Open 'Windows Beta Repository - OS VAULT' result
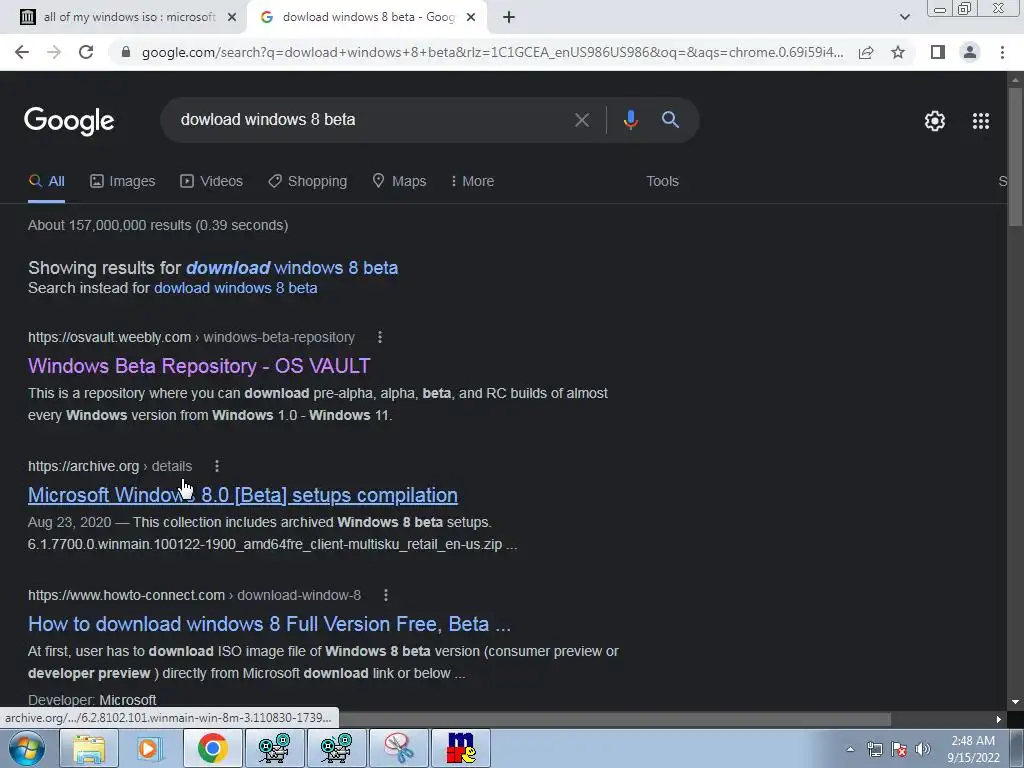Image resolution: width=1024 pixels, height=768 pixels. click(199, 366)
